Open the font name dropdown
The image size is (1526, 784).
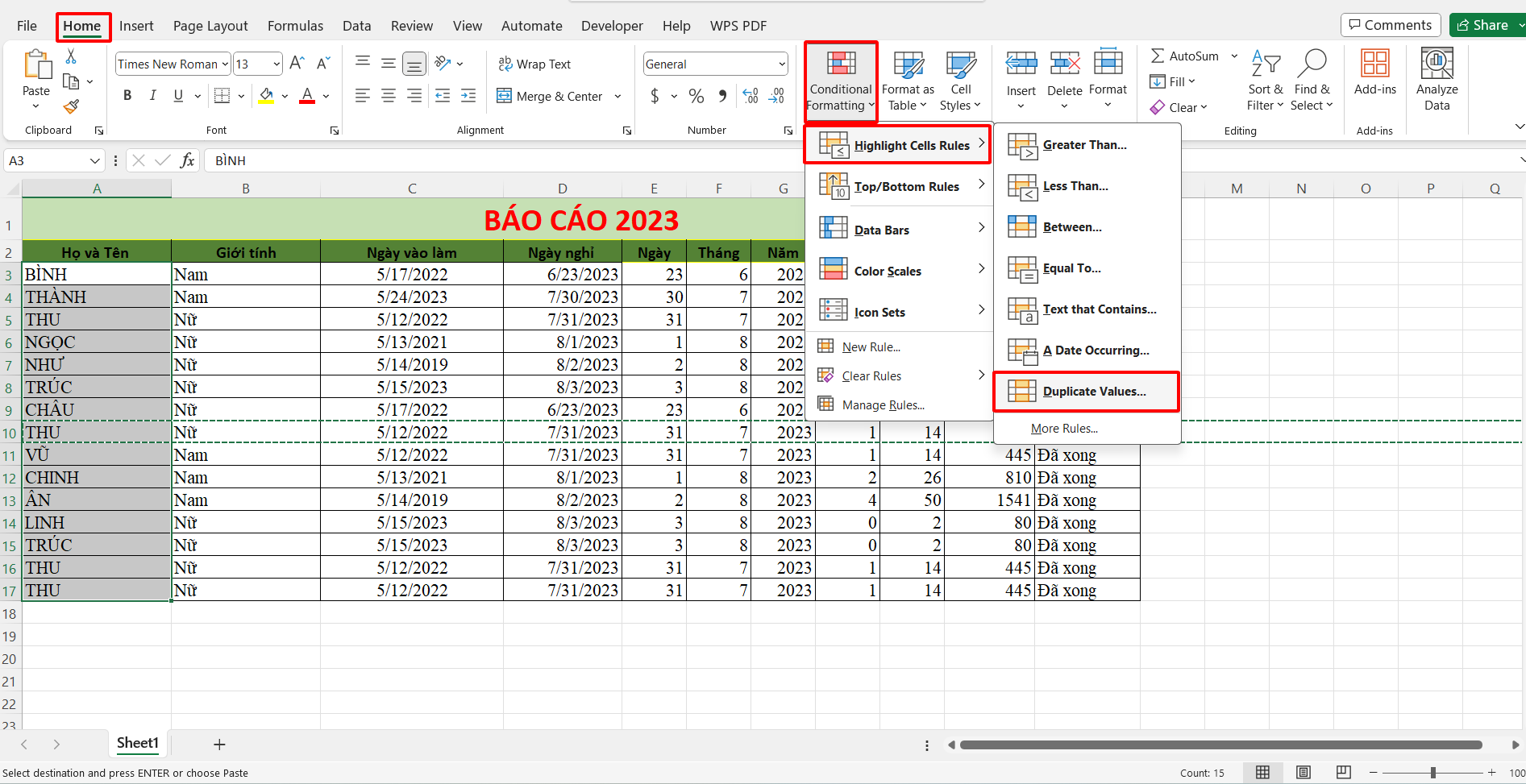[226, 64]
